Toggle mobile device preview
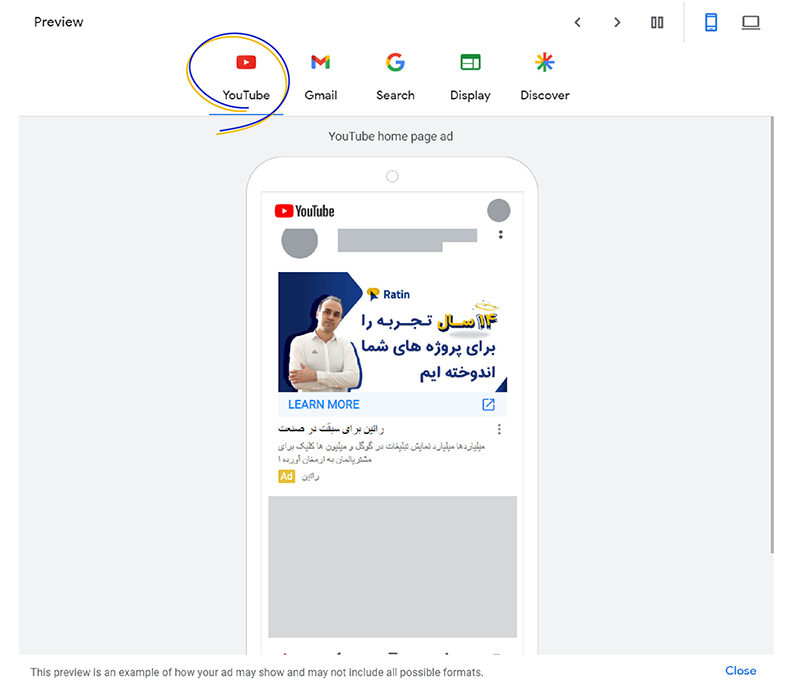Image resolution: width=800 pixels, height=684 pixels. pyautogui.click(x=711, y=22)
